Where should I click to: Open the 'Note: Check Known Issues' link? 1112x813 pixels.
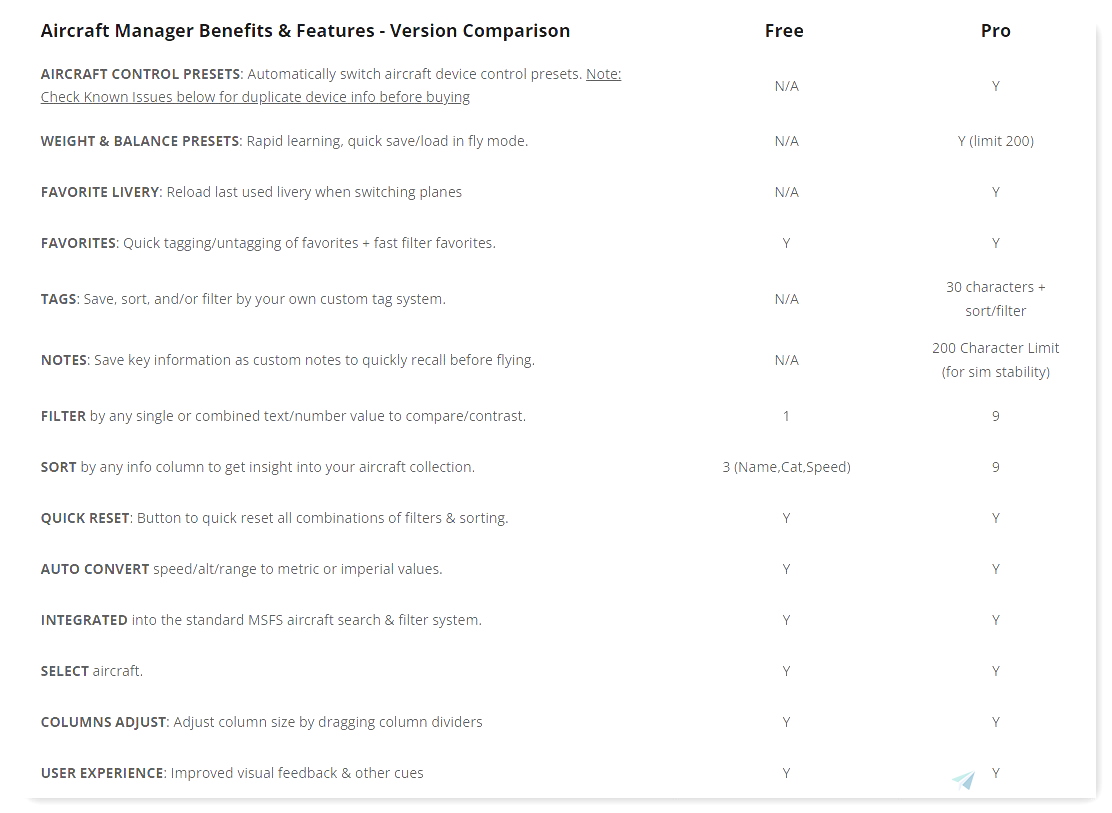604,74
